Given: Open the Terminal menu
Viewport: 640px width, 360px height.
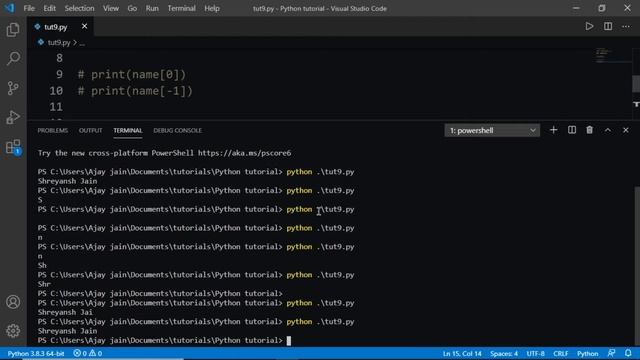Looking at the screenshot, I should [181, 8].
